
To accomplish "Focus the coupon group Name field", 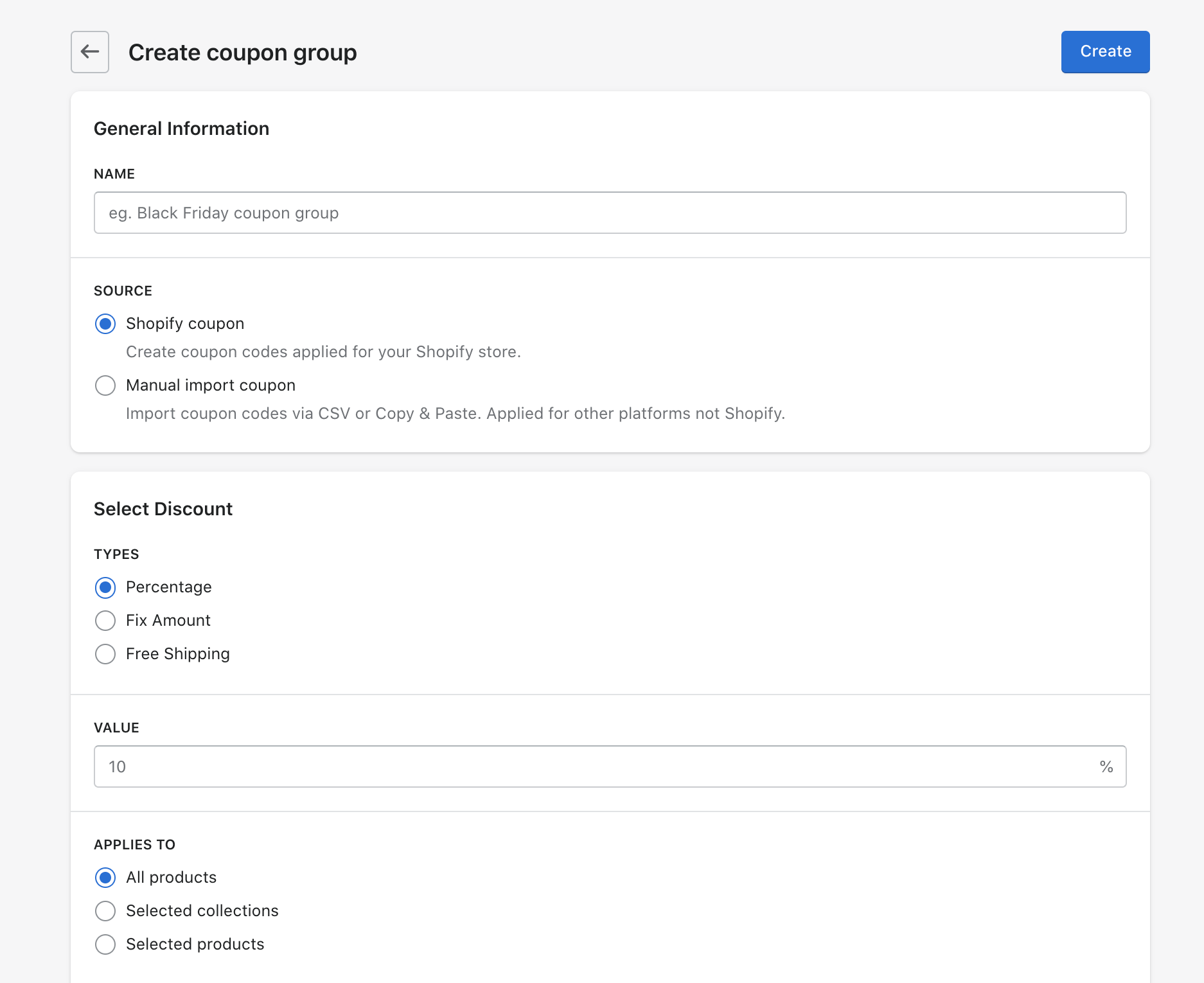I will [610, 213].
